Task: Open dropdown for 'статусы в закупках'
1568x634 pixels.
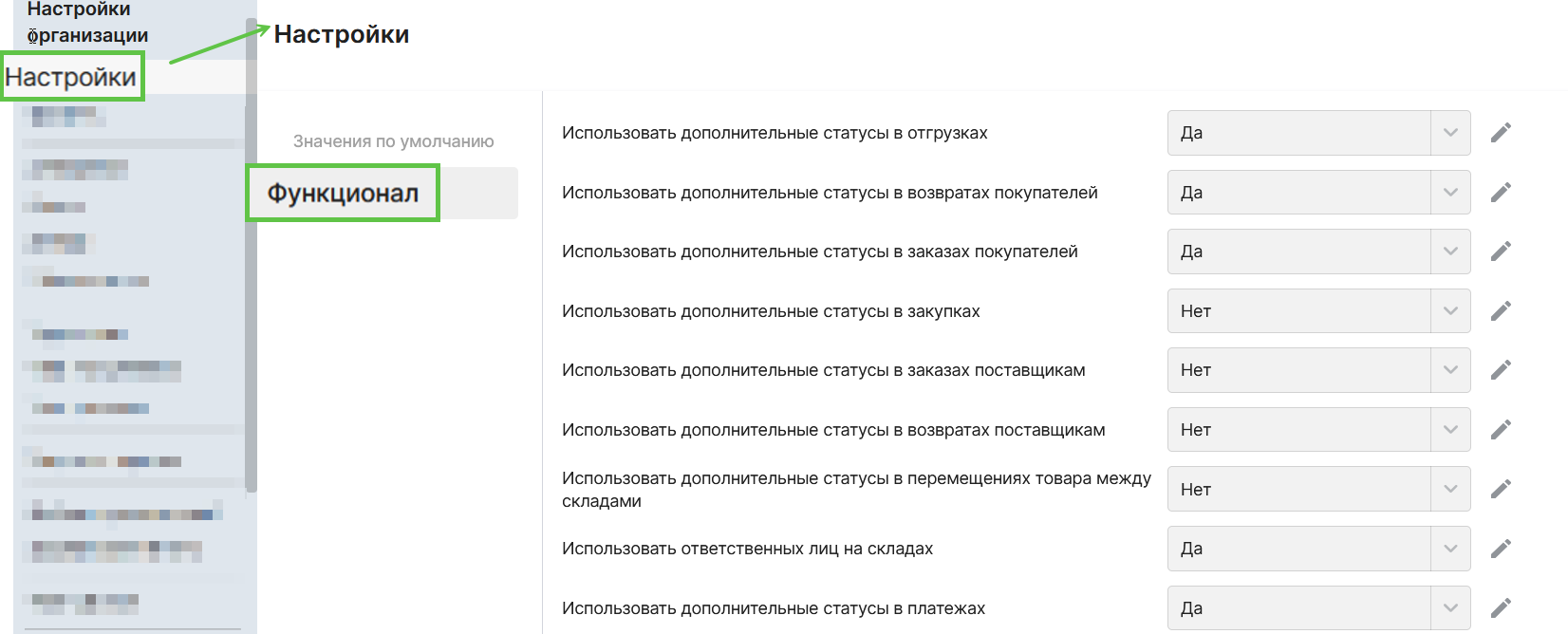Action: coord(1450,311)
